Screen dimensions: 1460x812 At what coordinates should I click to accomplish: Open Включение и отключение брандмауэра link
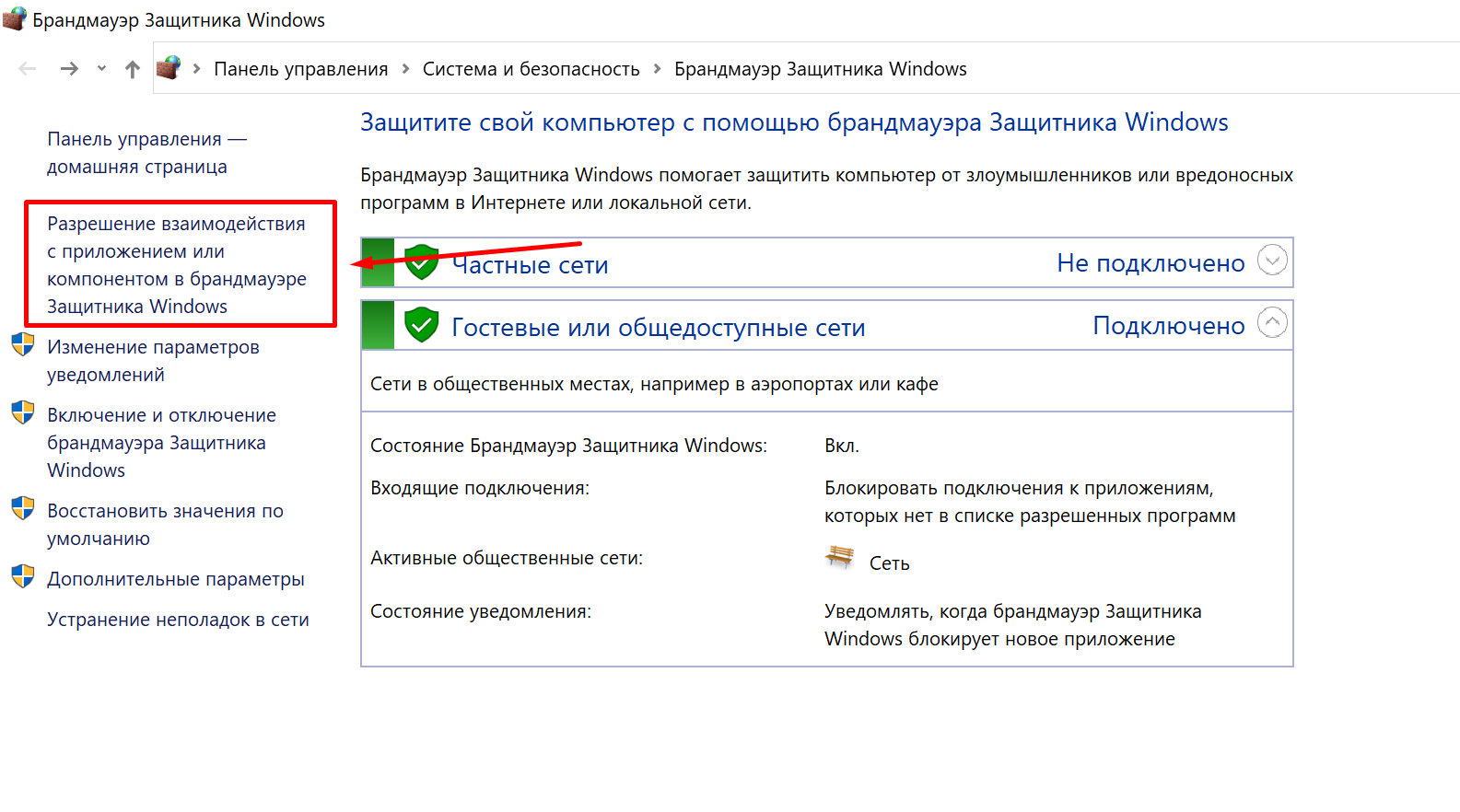point(161,443)
